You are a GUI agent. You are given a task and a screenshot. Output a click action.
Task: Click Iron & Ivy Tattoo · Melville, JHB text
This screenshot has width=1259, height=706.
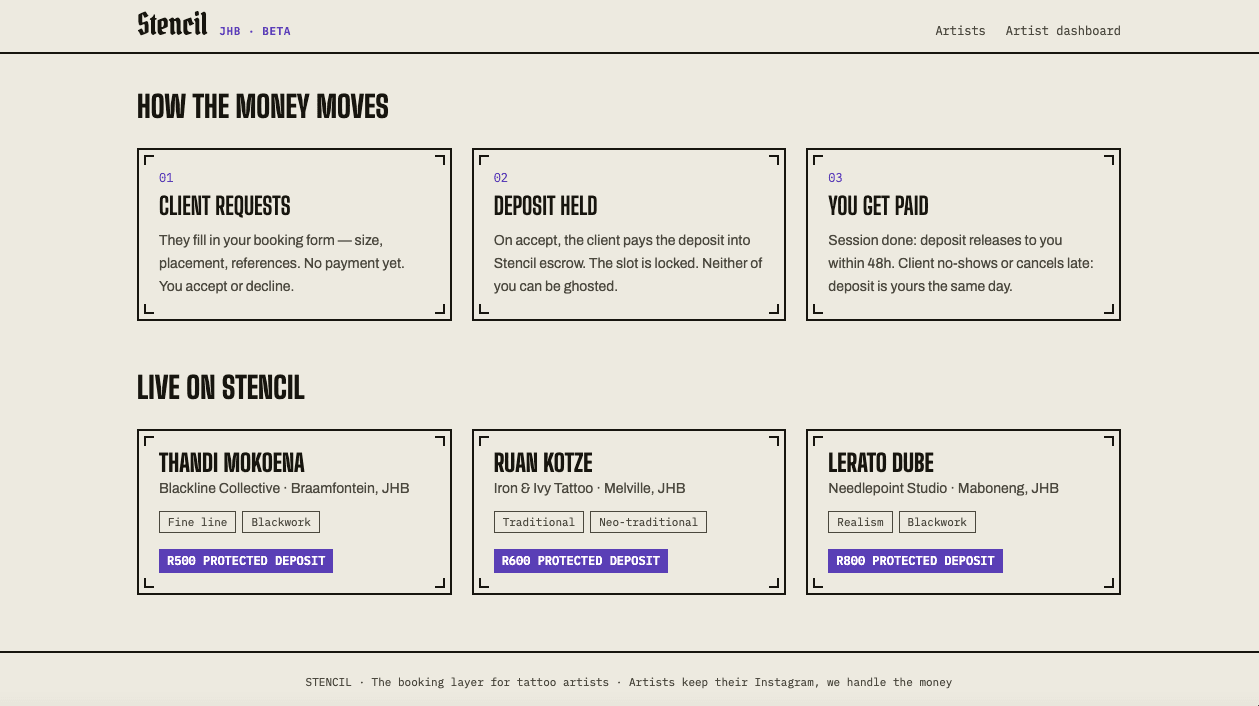click(590, 488)
